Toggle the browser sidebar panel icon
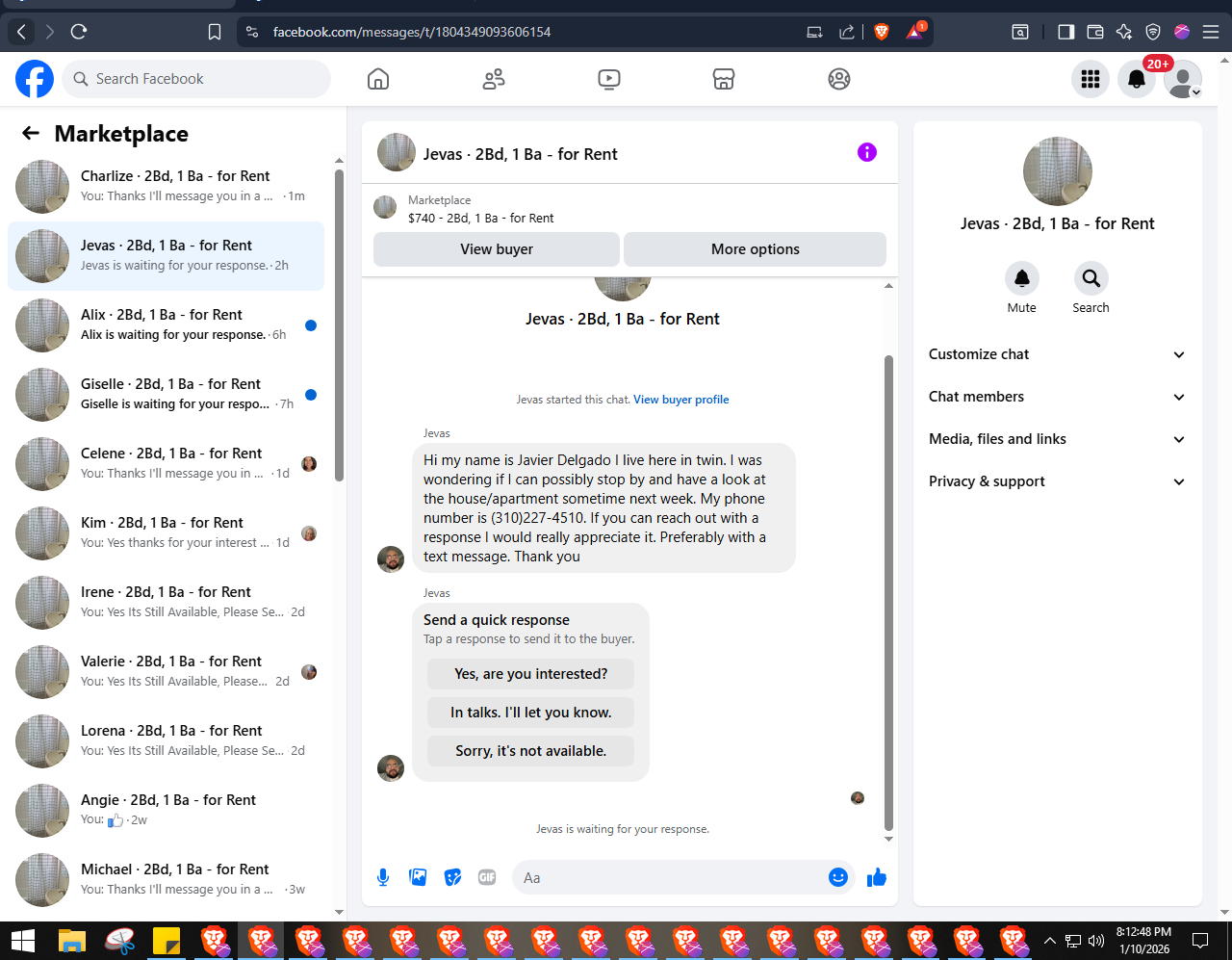This screenshot has height=960, width=1232. pyautogui.click(x=1065, y=32)
